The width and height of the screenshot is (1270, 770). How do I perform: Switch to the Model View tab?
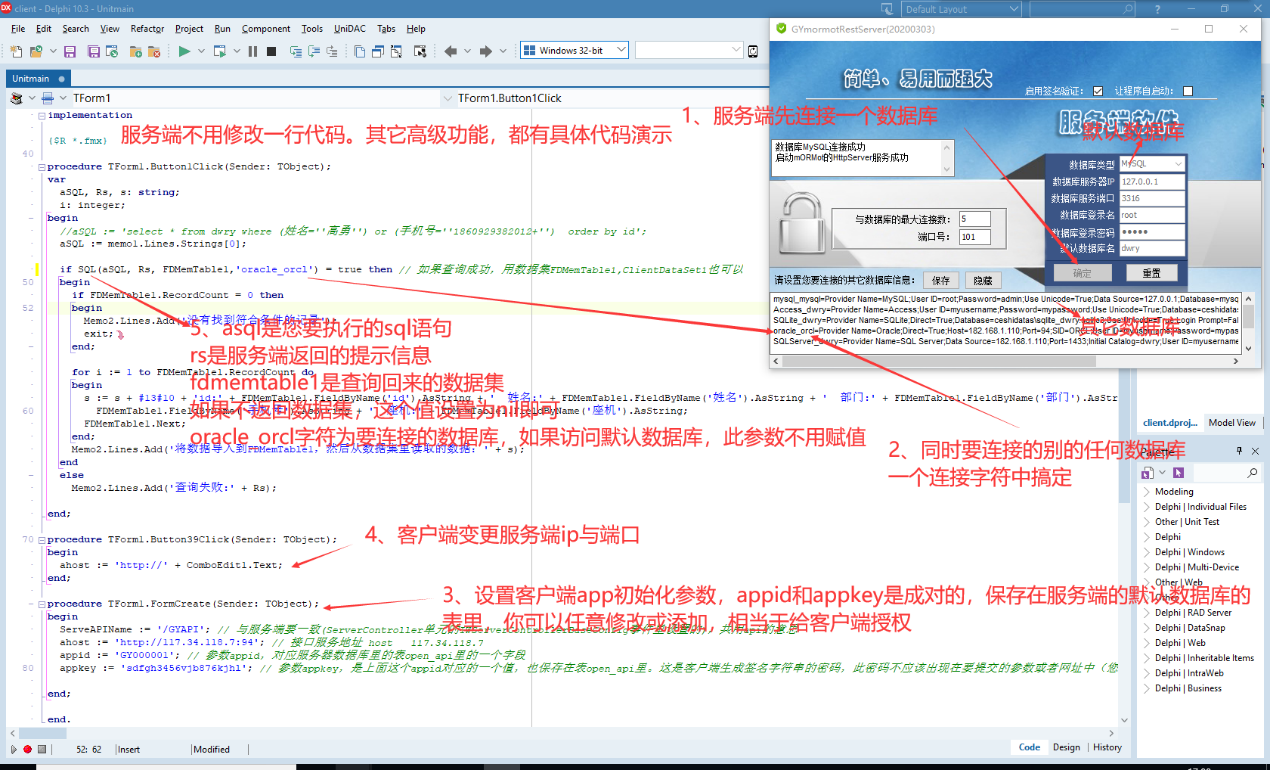[1233, 423]
